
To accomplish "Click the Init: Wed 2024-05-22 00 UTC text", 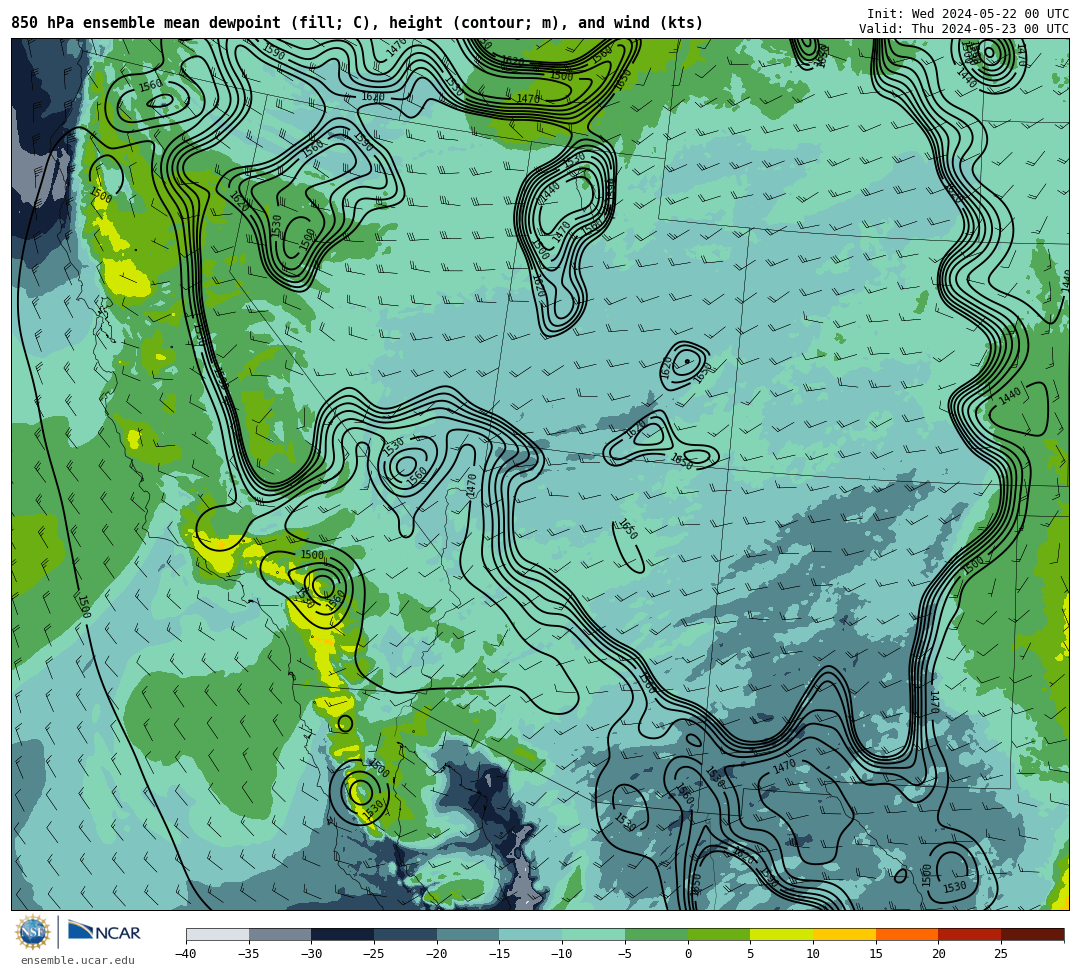I will pyautogui.click(x=968, y=14).
